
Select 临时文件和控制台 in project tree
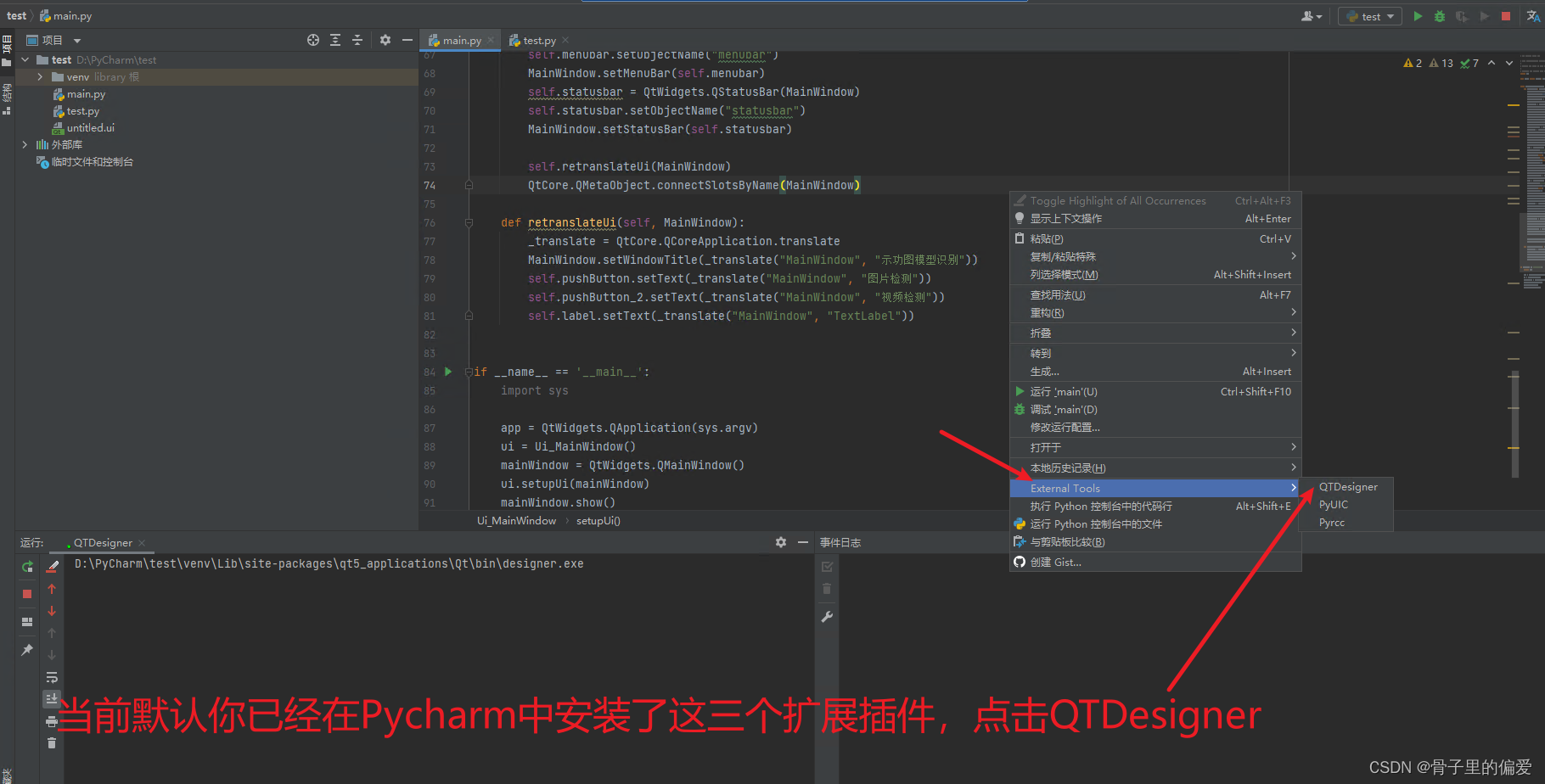point(92,162)
